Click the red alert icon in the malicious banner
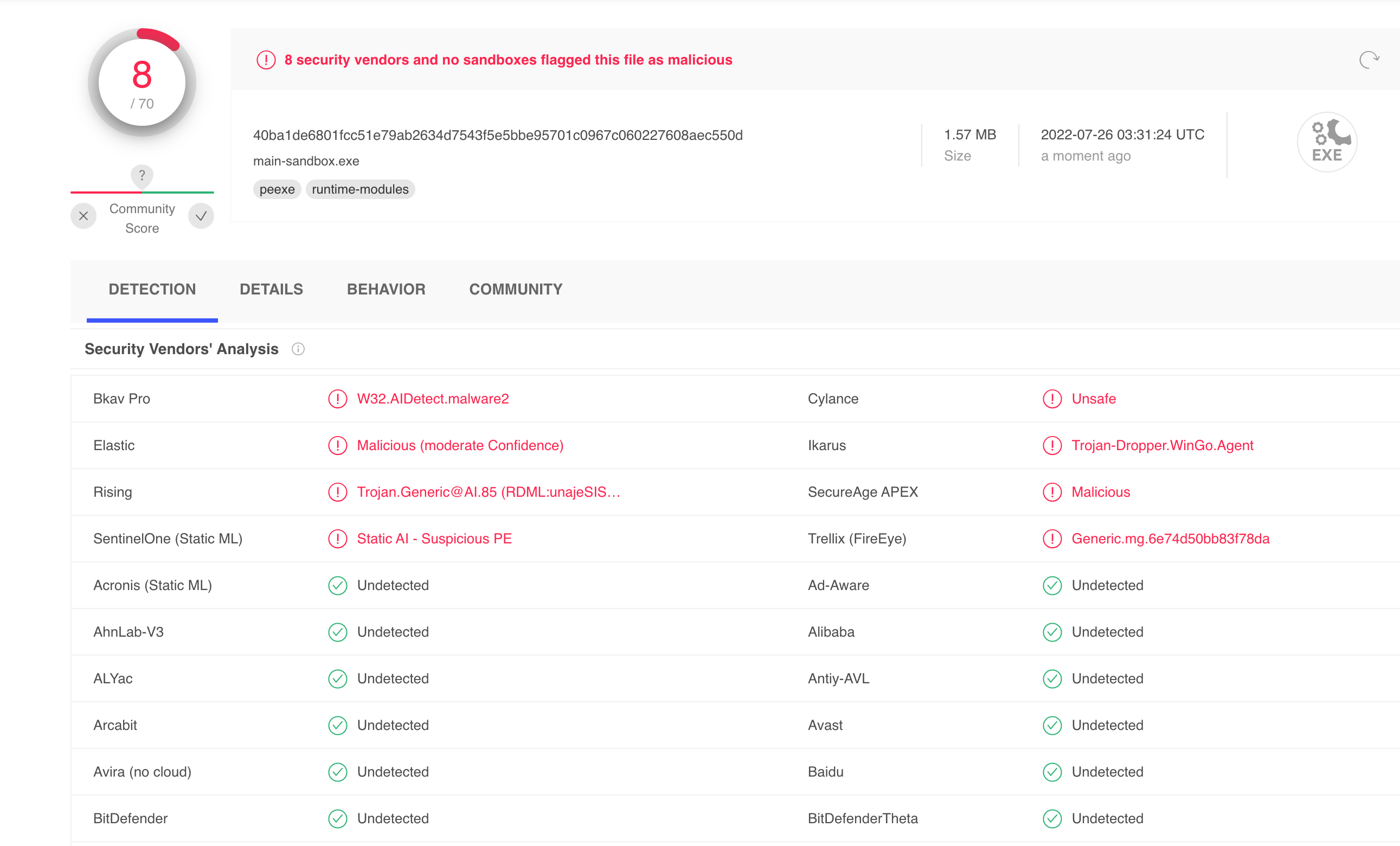 pyautogui.click(x=266, y=60)
